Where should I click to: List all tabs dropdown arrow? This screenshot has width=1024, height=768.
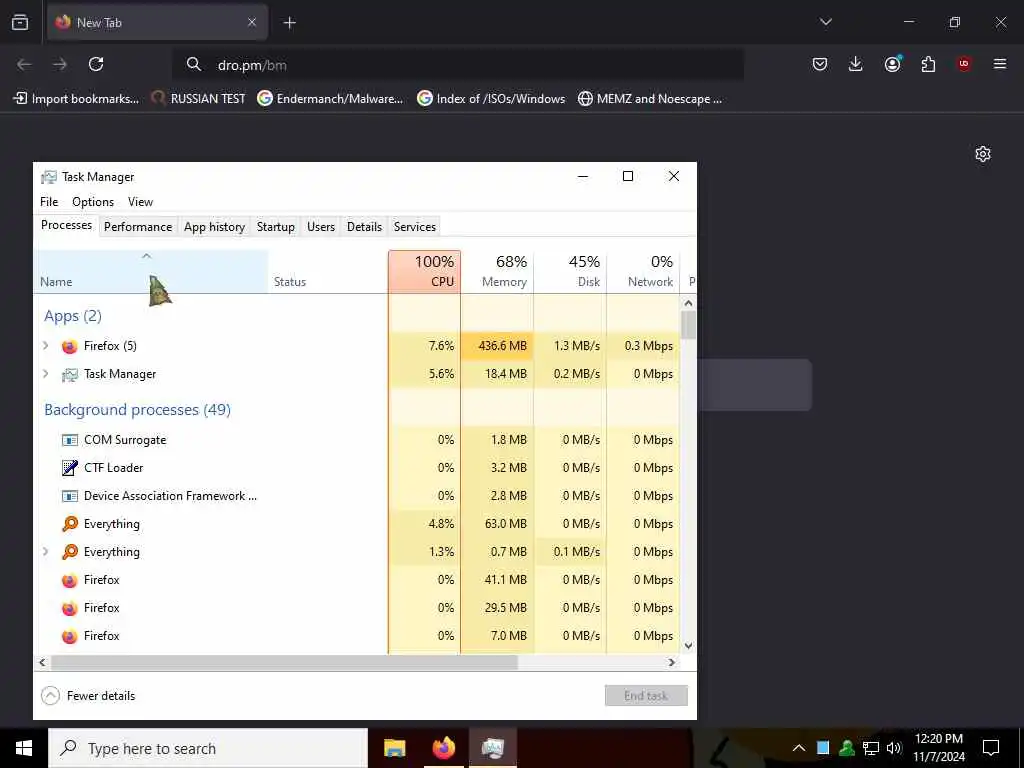coord(825,22)
